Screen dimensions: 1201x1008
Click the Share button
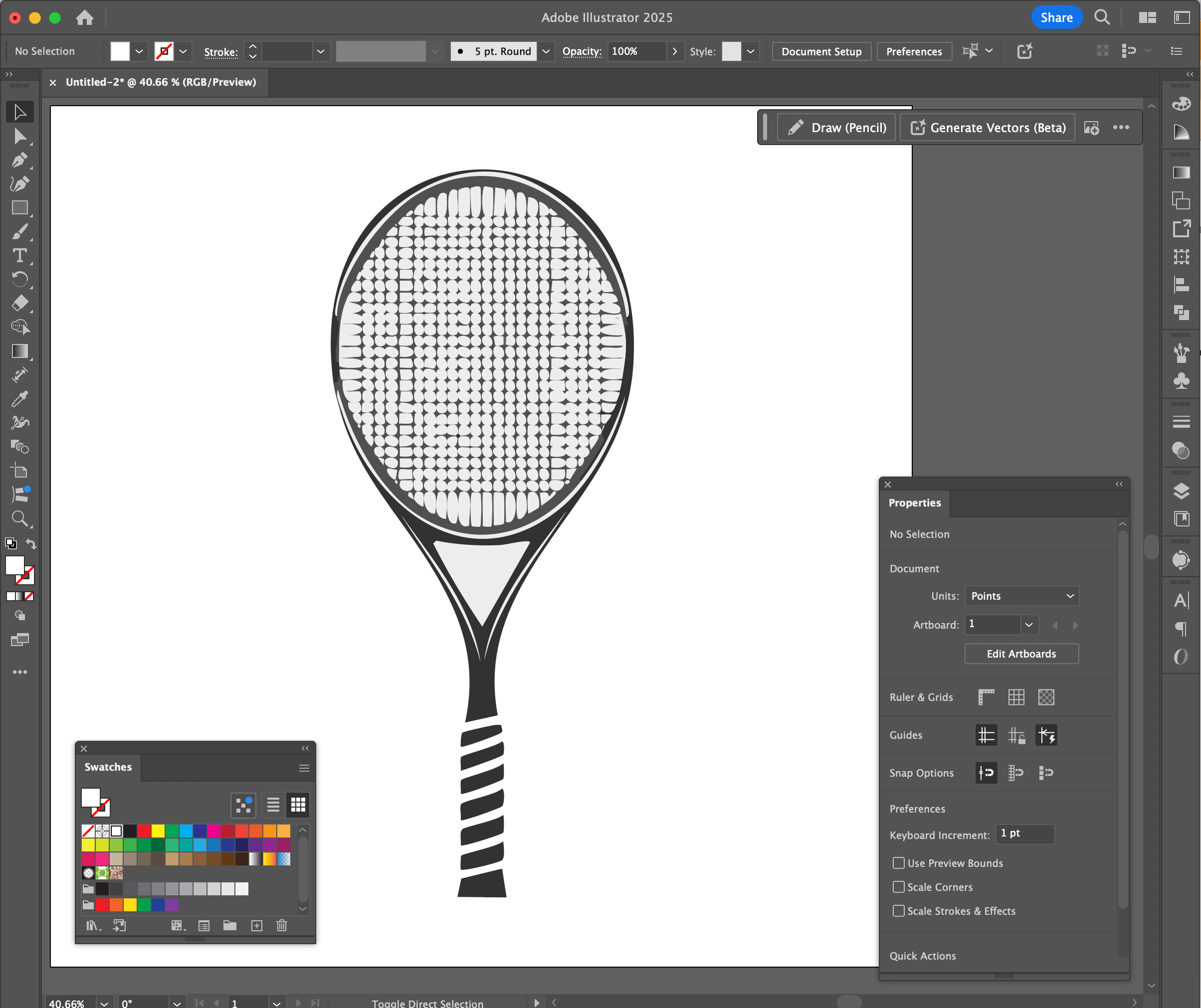pyautogui.click(x=1056, y=18)
